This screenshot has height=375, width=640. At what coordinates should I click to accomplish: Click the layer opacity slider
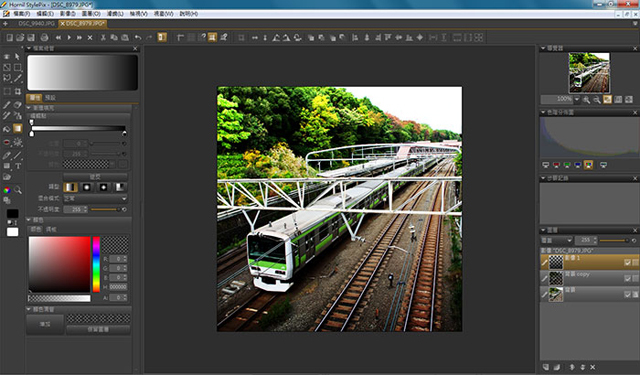point(614,241)
